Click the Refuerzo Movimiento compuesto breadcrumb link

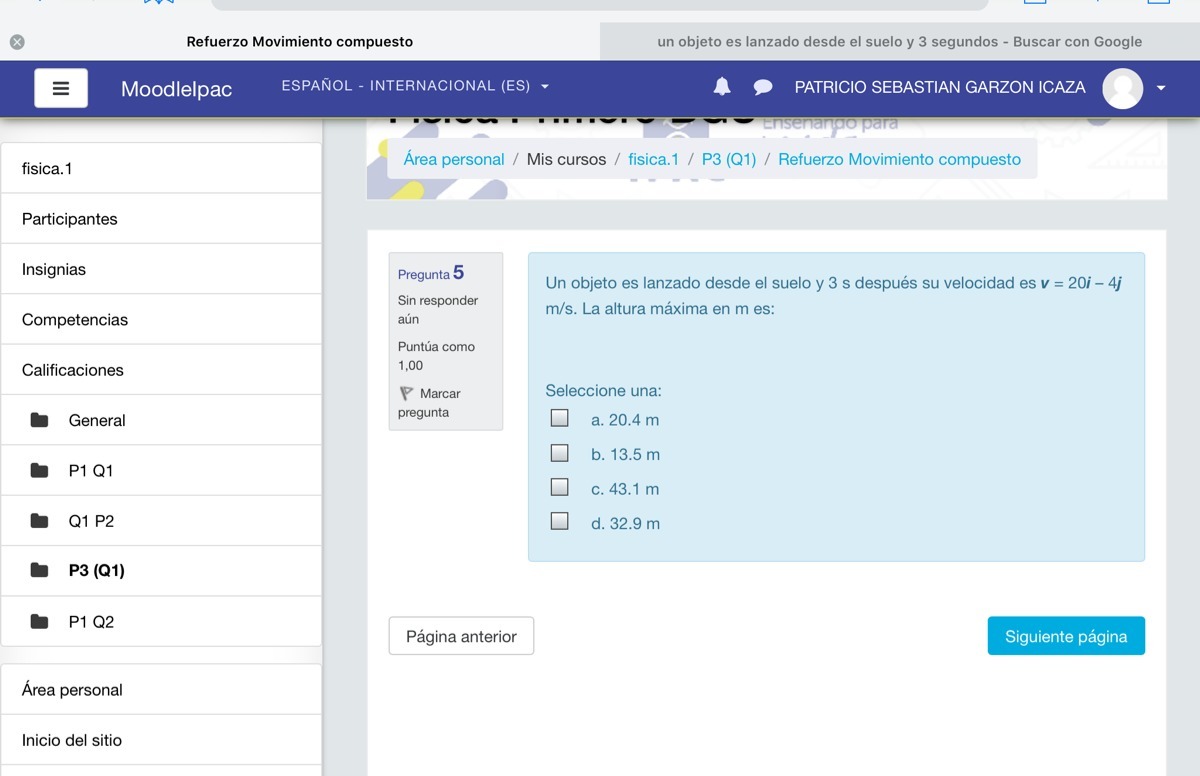pyautogui.click(x=899, y=159)
